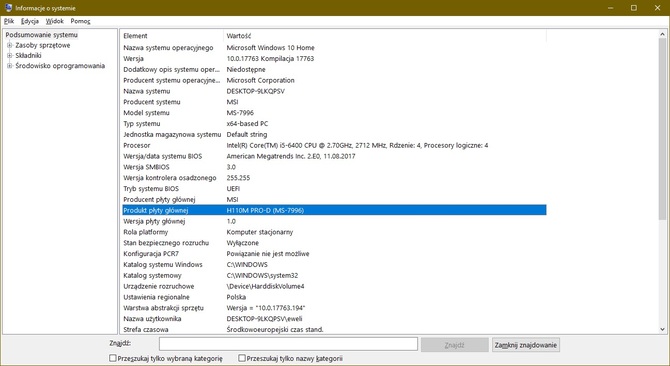Click the Element column header
Image resolution: width=670 pixels, height=366 pixels.
pyautogui.click(x=172, y=36)
